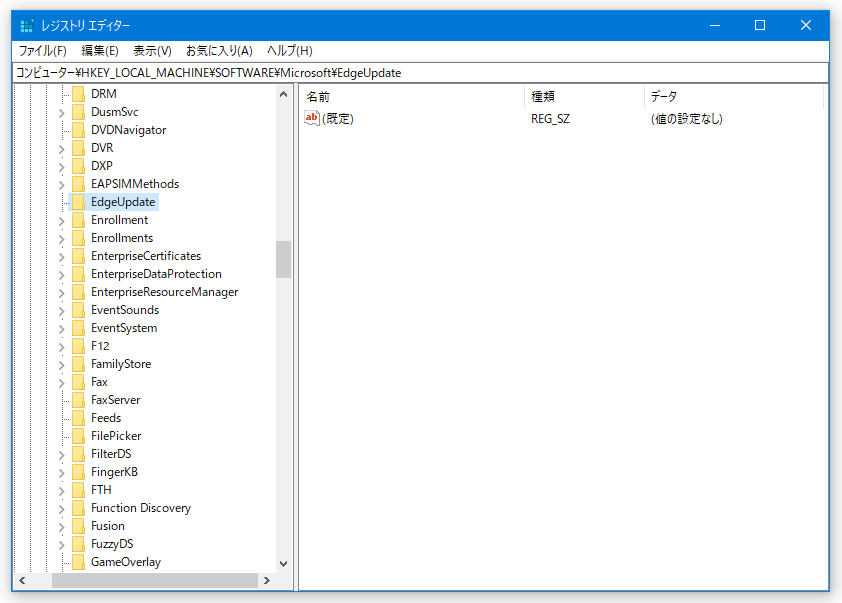842x603 pixels.
Task: Expand the FuzzyDS key
Action: click(61, 544)
